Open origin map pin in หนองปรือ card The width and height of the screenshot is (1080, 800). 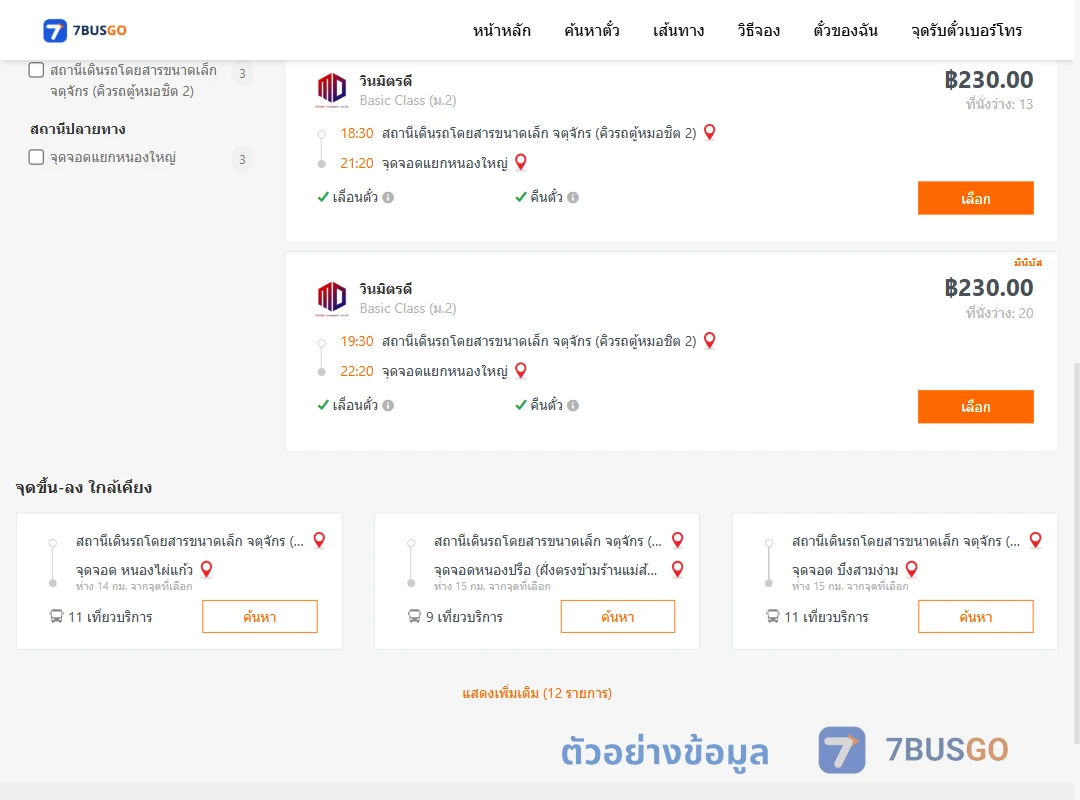pyautogui.click(x=678, y=540)
